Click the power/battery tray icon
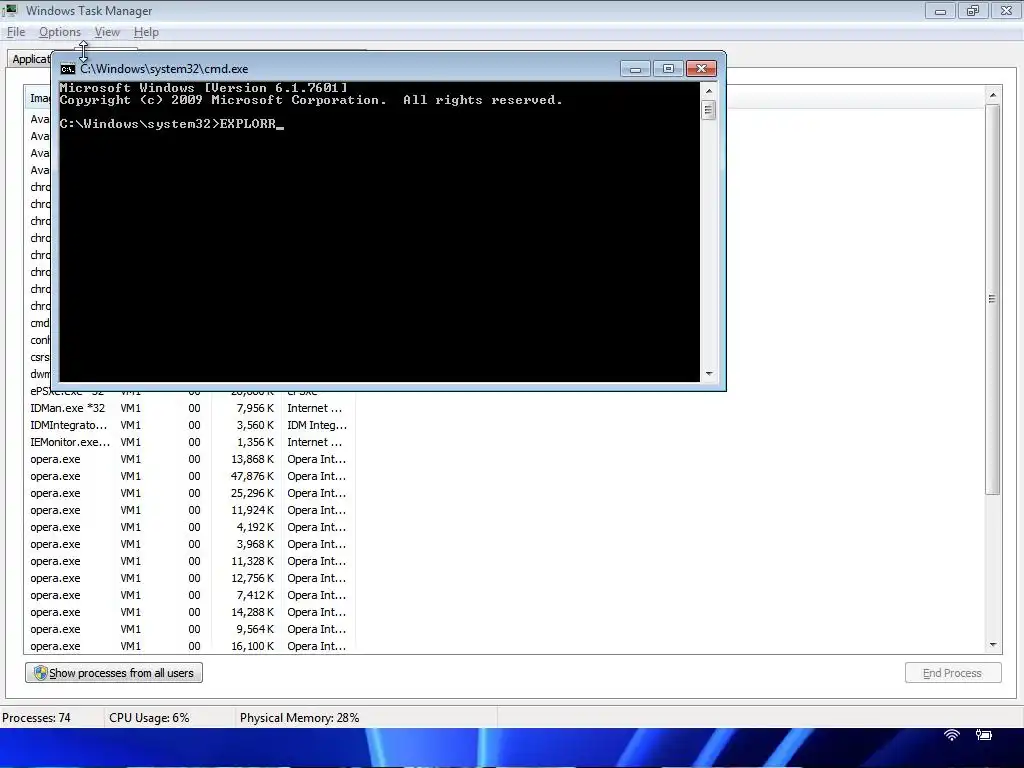 coord(984,735)
